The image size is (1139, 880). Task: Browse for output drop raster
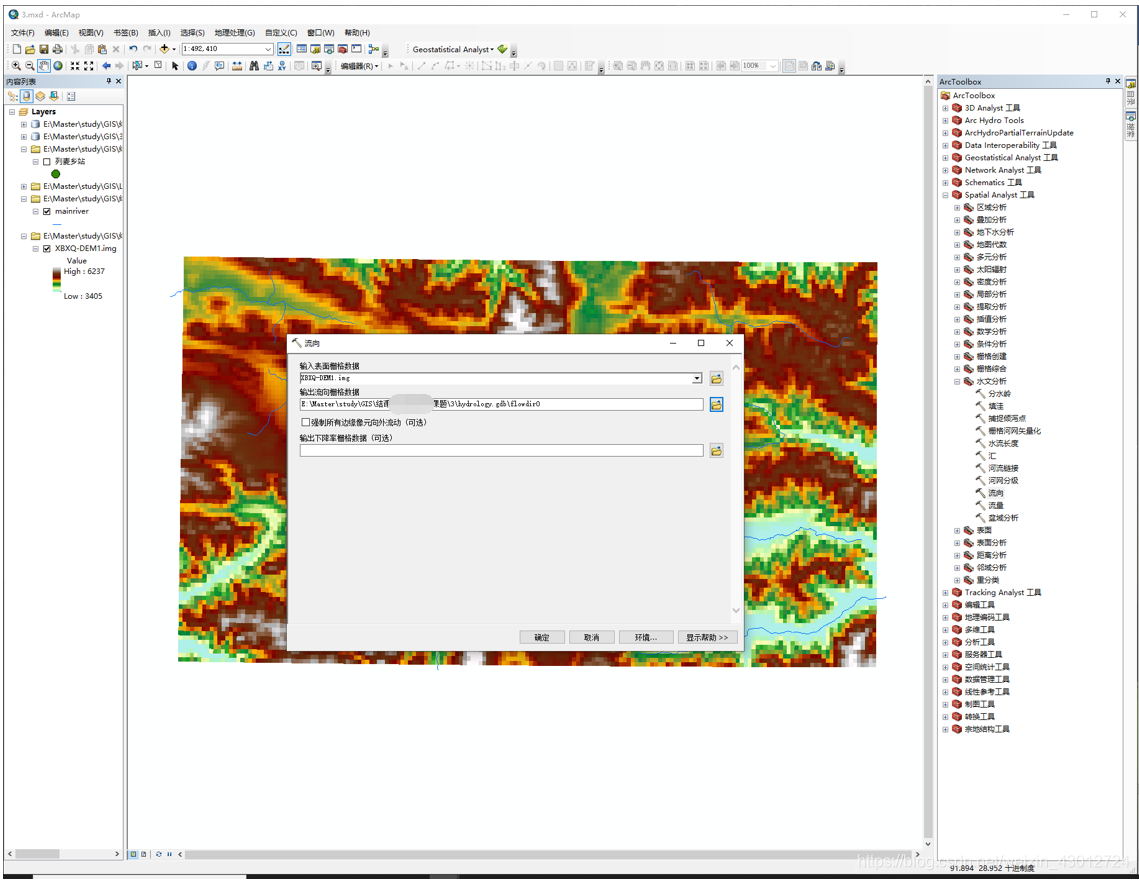(716, 451)
